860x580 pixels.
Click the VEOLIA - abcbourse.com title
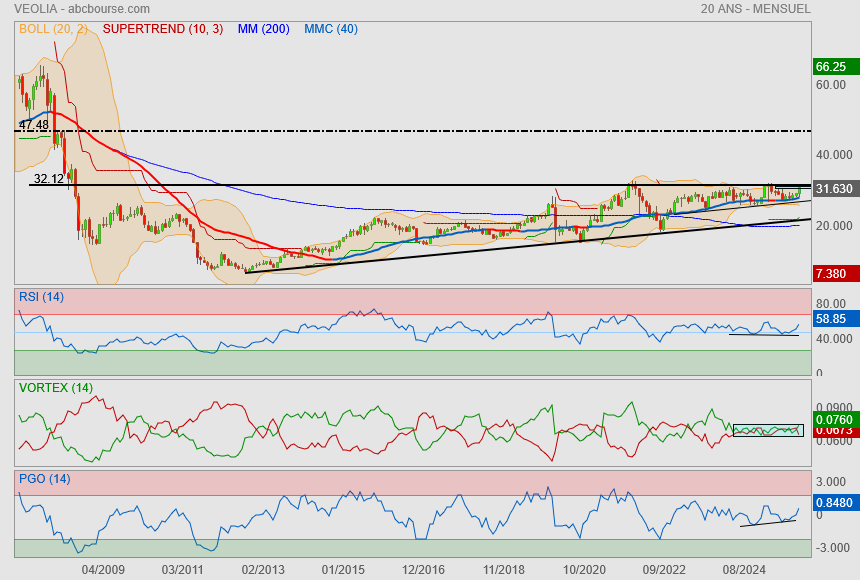[x=75, y=9]
